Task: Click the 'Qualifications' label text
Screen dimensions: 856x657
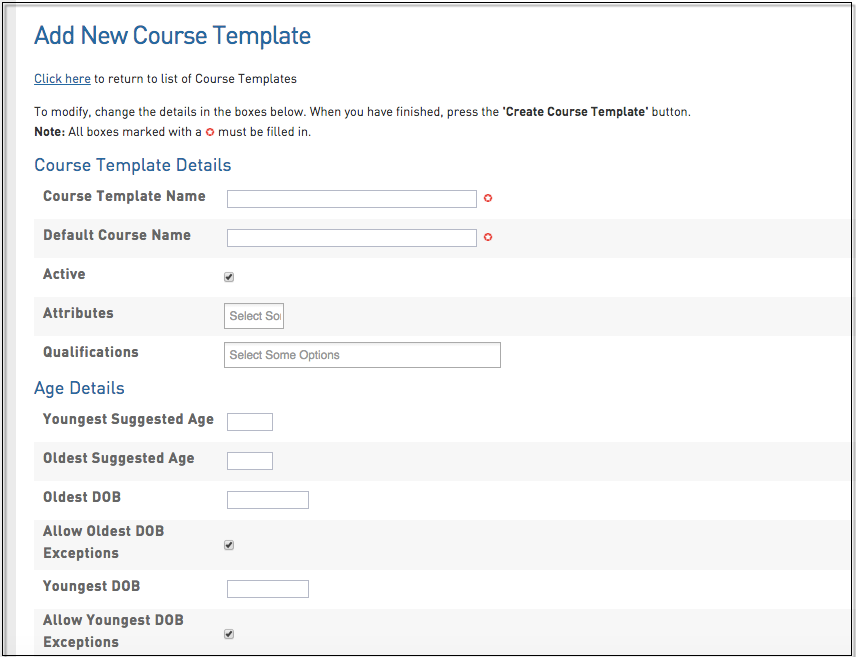Action: click(91, 352)
